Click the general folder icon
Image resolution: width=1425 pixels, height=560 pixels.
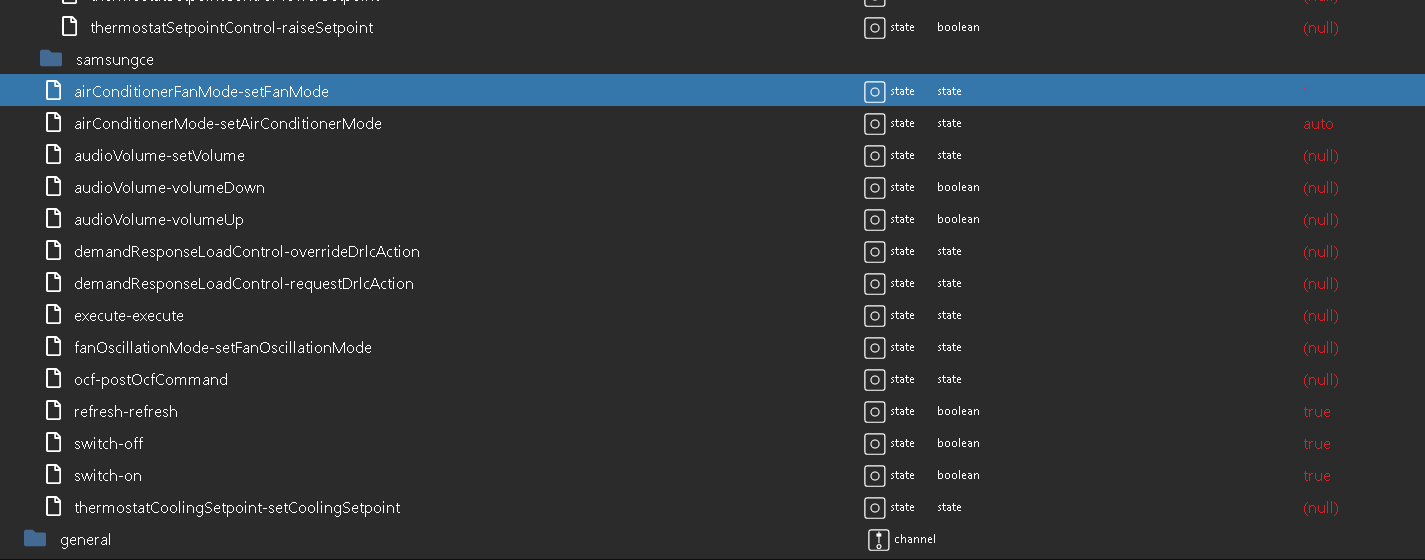[35, 539]
